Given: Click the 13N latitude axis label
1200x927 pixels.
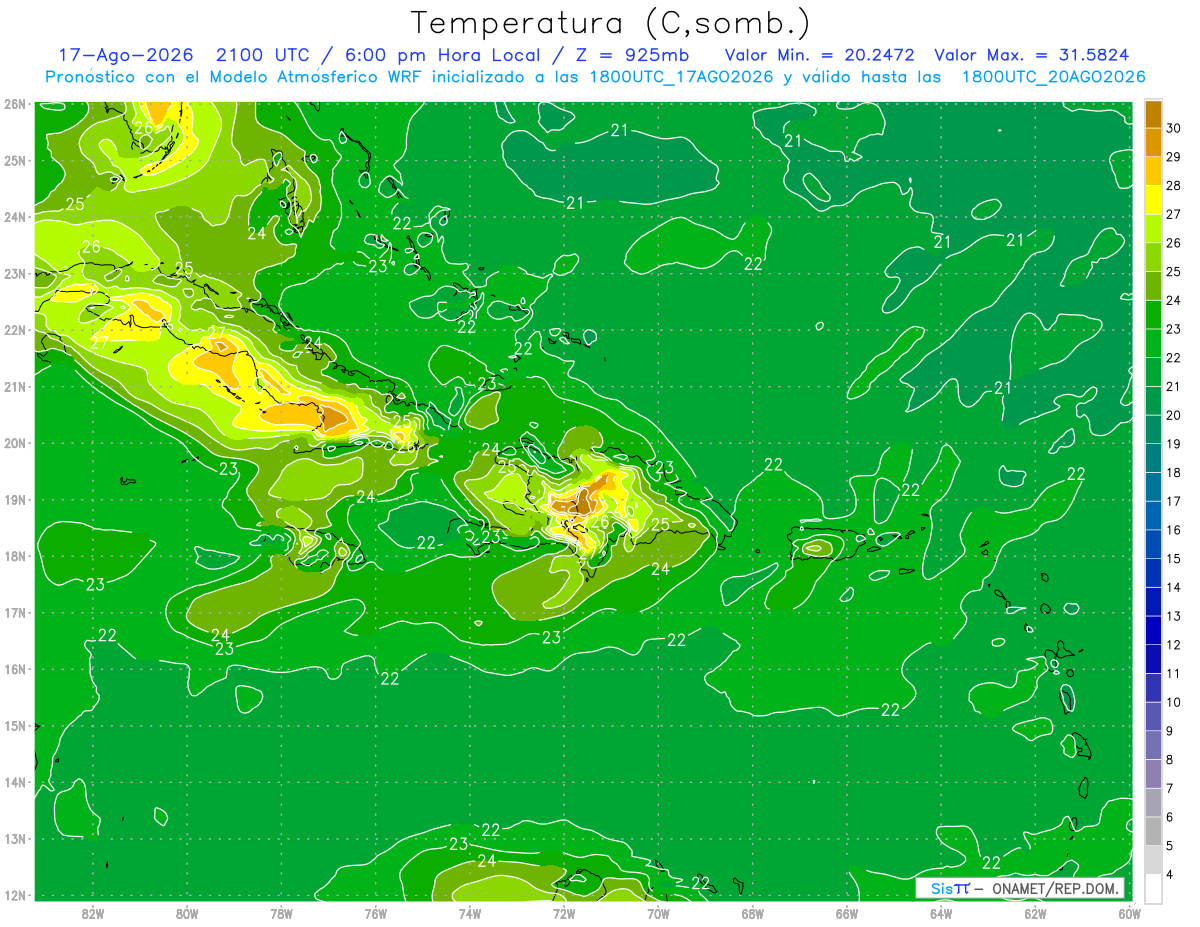Looking at the screenshot, I should pos(14,838).
